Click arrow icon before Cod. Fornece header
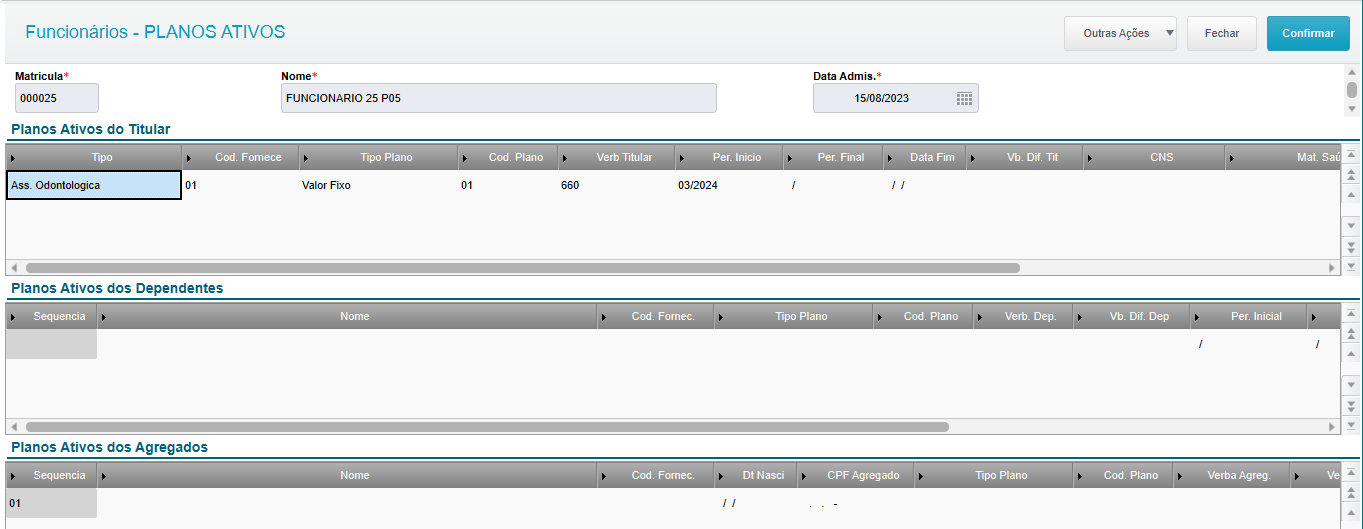This screenshot has width=1363, height=529. [189, 158]
